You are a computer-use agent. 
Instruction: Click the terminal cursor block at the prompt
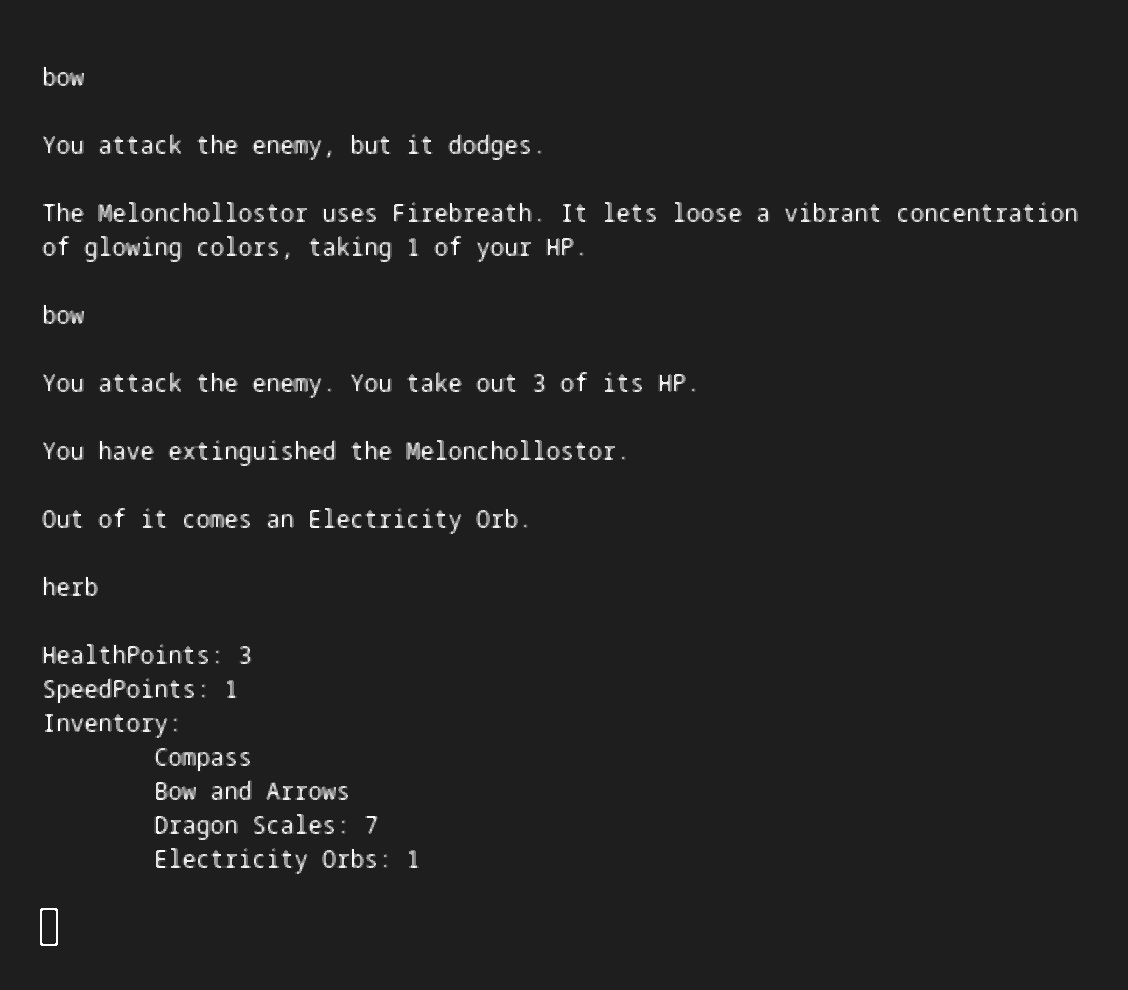(49, 927)
